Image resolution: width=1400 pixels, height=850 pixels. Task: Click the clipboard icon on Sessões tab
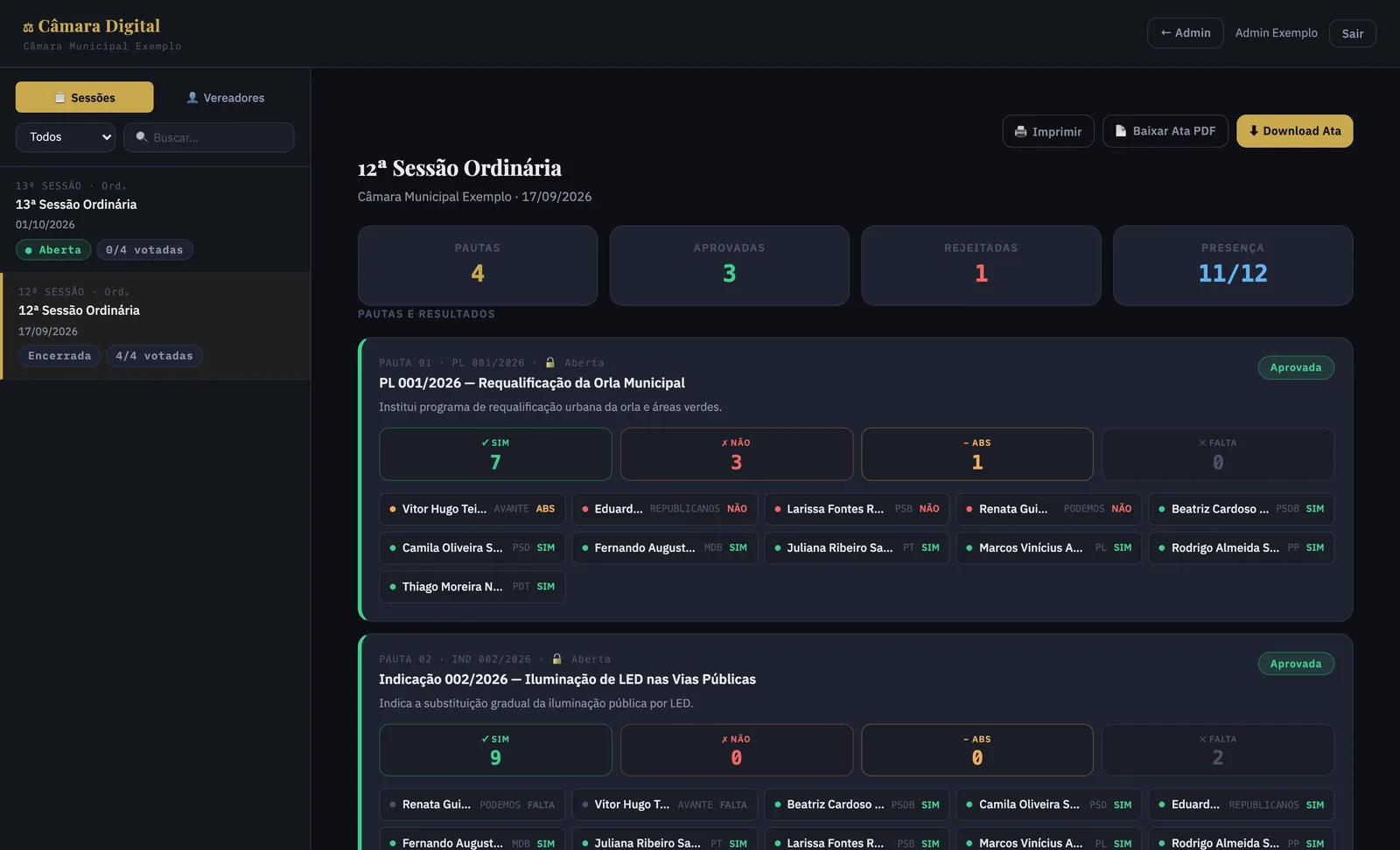pyautogui.click(x=59, y=97)
